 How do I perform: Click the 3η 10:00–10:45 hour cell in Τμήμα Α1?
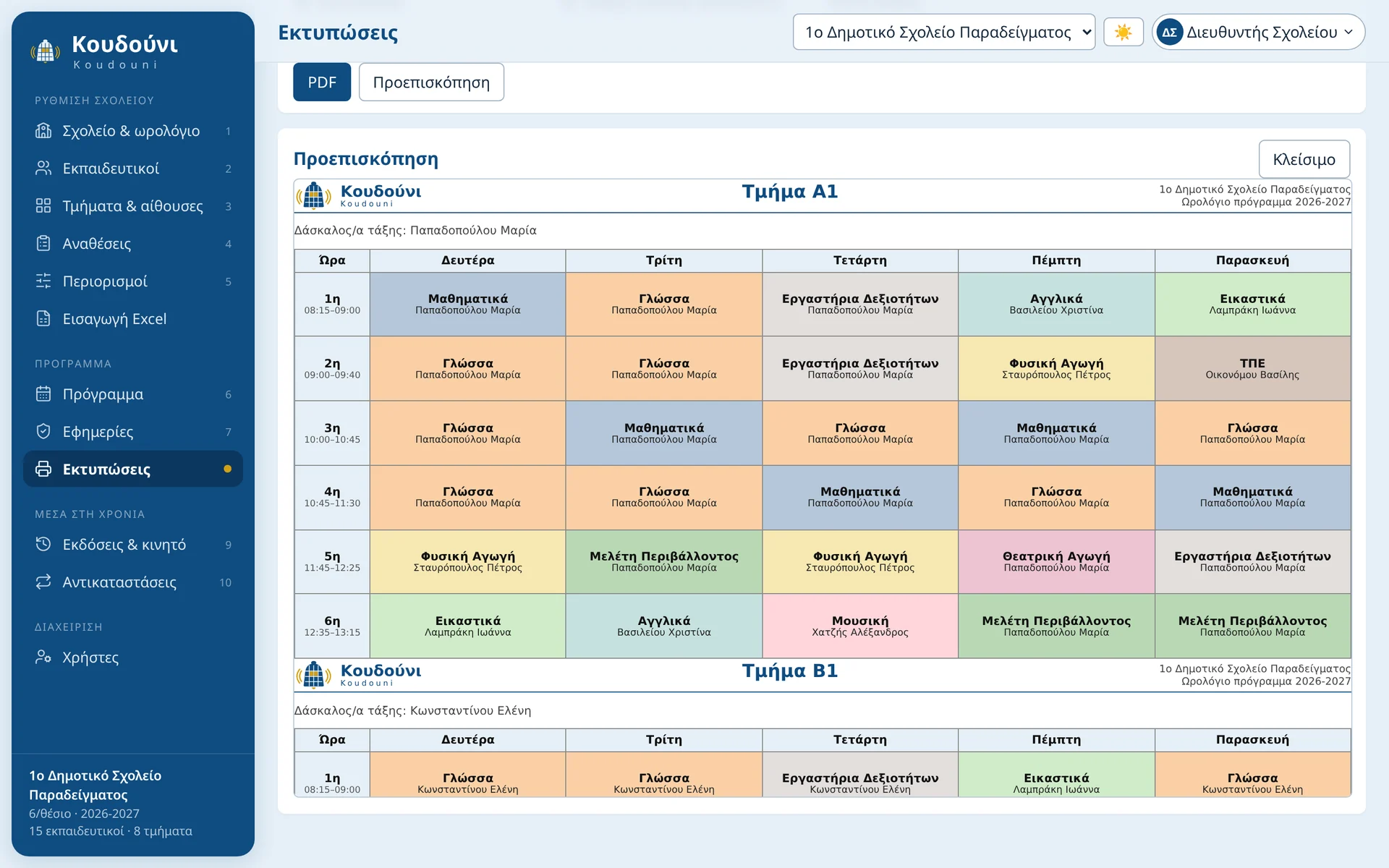pos(332,433)
